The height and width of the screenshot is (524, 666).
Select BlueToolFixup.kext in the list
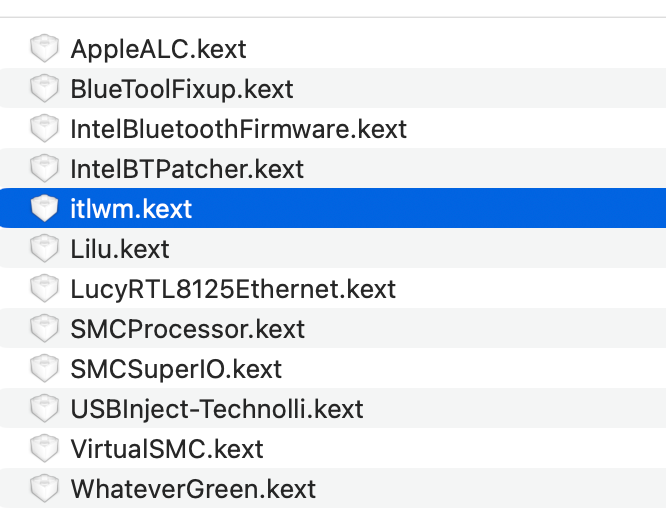point(182,88)
